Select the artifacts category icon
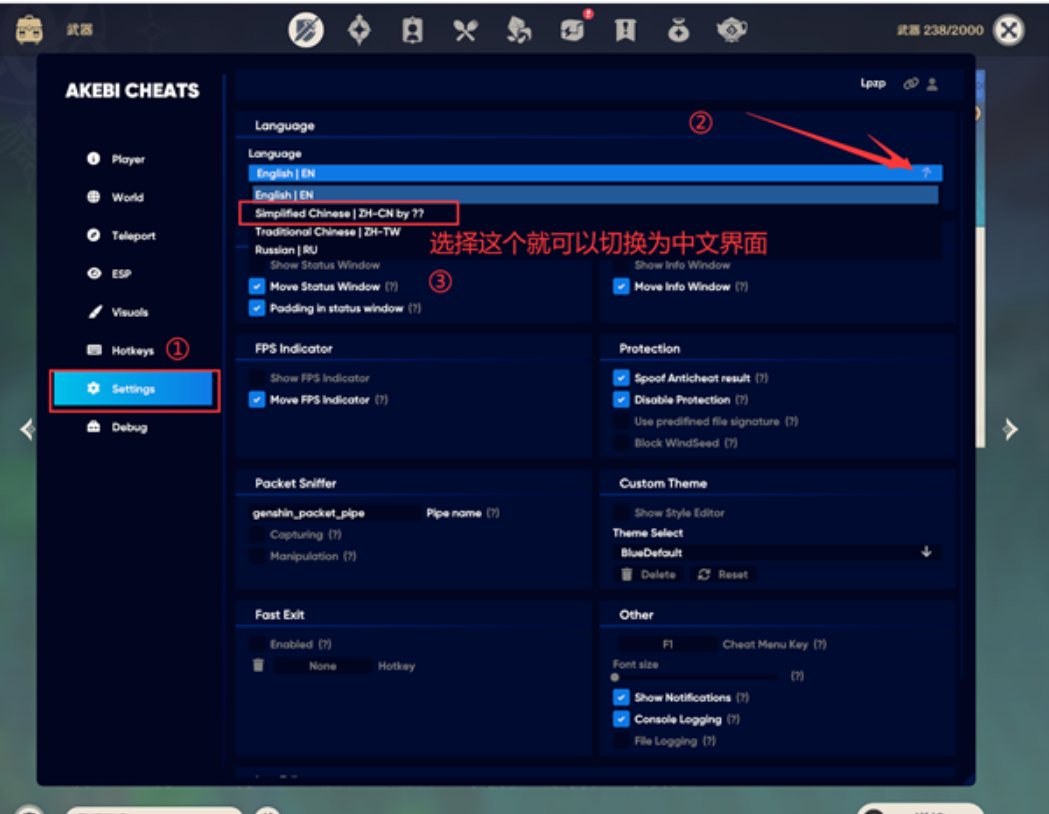 click(359, 30)
